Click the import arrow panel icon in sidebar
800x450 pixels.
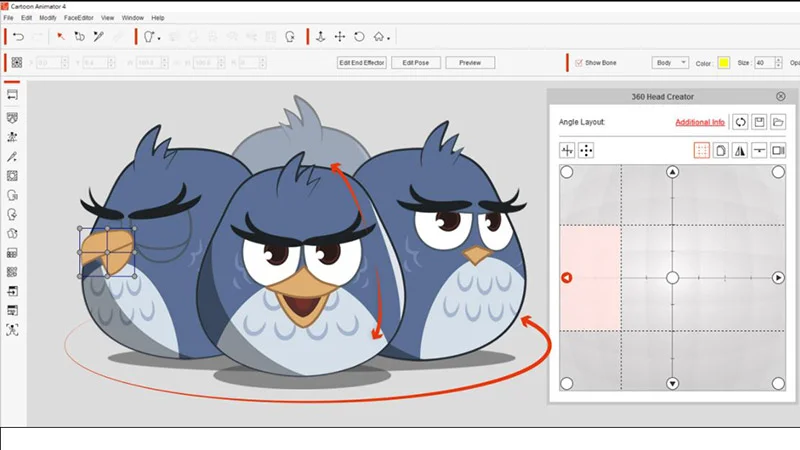click(x=12, y=291)
